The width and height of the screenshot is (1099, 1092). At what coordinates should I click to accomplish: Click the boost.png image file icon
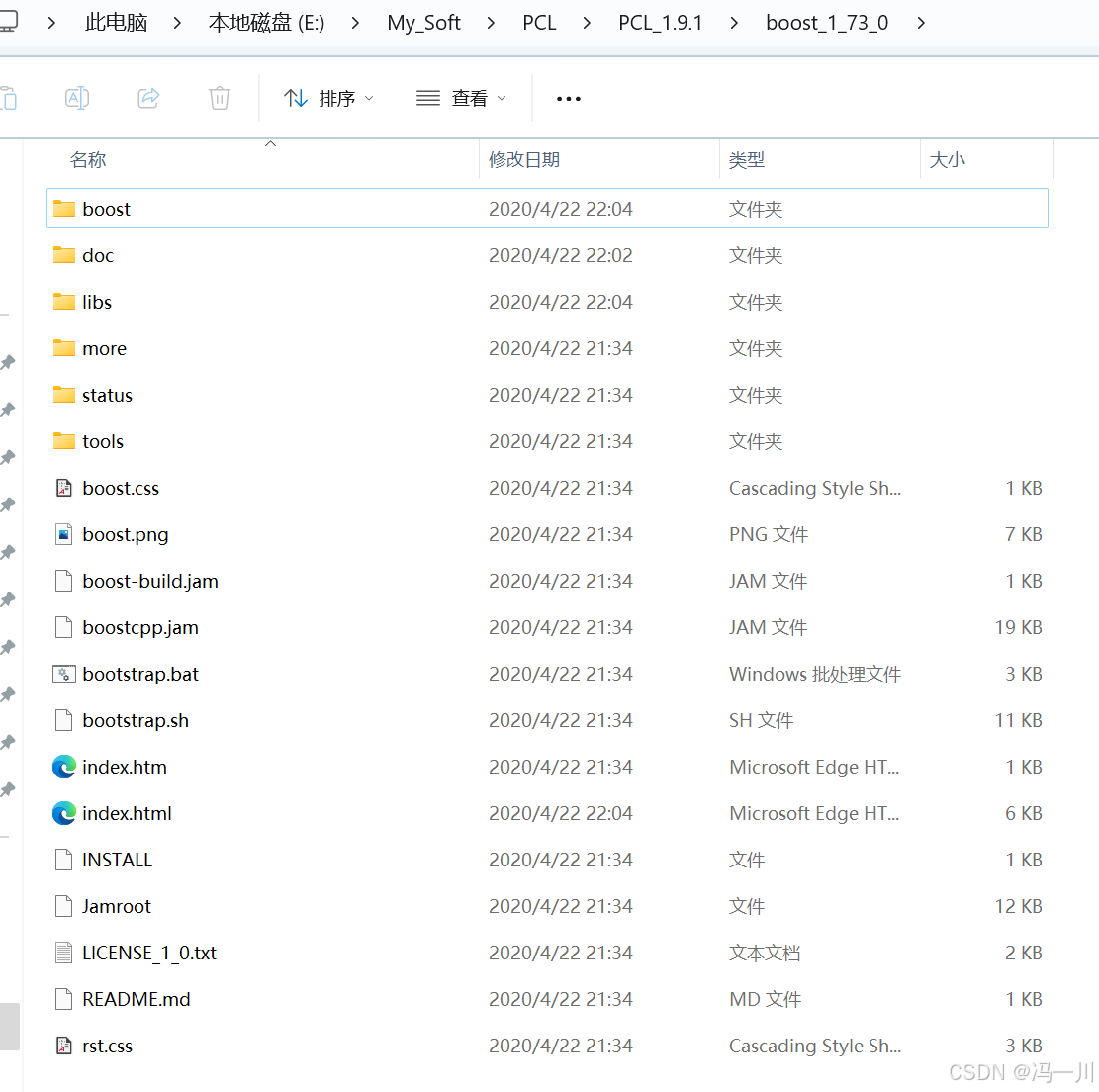tap(63, 534)
